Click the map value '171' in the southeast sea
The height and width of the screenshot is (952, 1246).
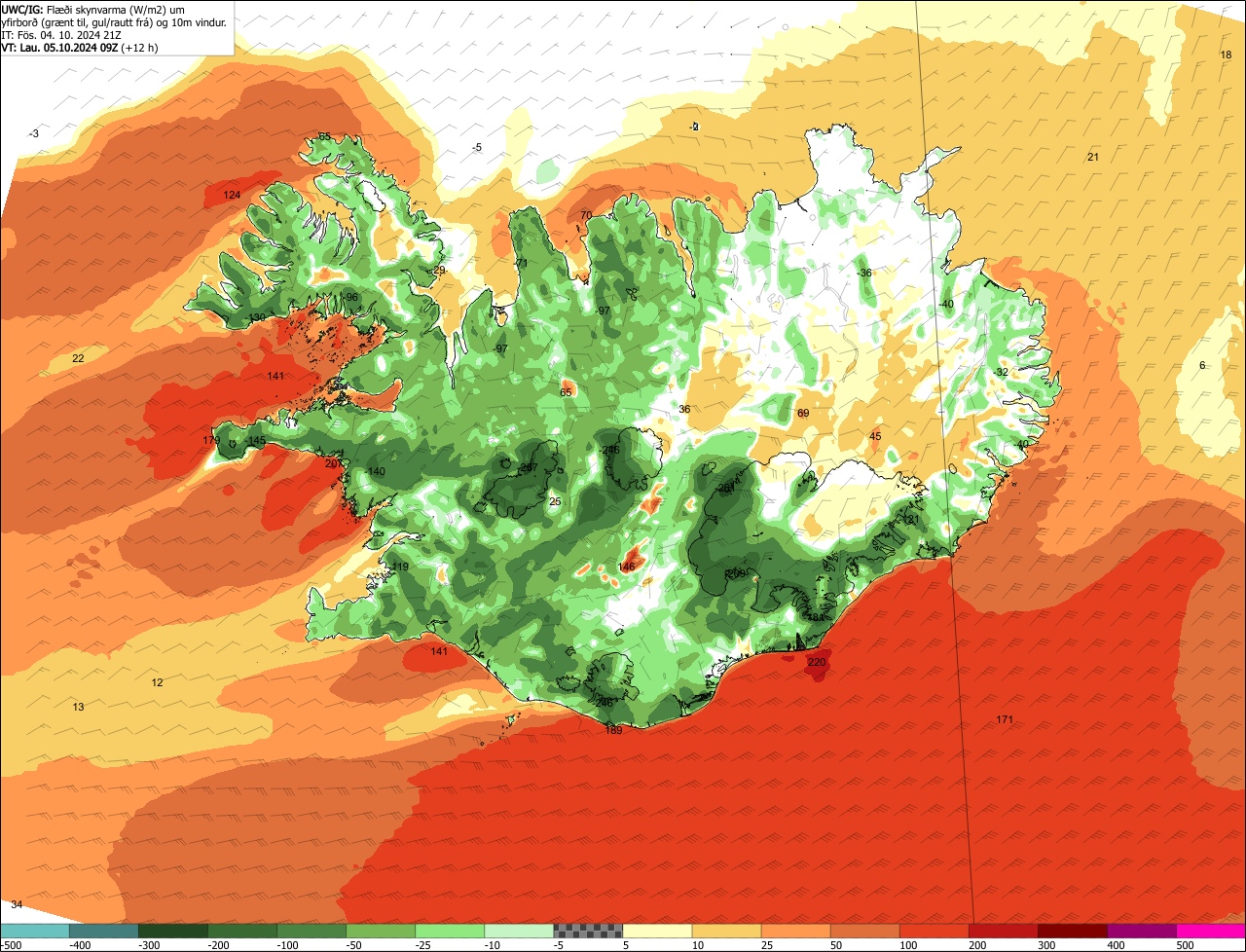click(1005, 719)
